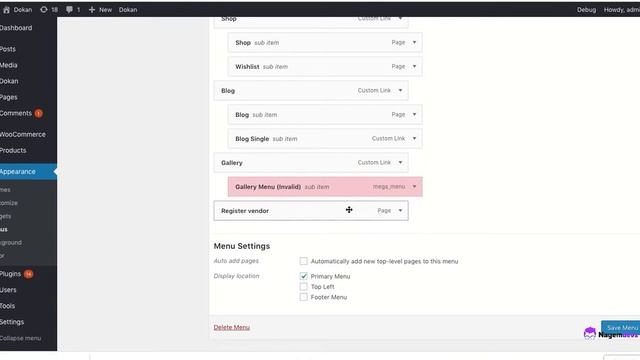Open the Settings sidebar menu
Image resolution: width=640 pixels, height=360 pixels.
coord(12,322)
